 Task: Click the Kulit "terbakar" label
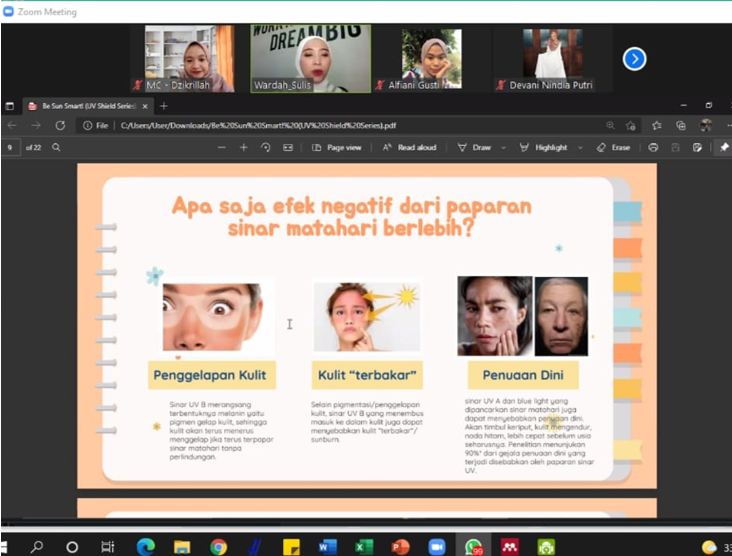click(x=367, y=375)
